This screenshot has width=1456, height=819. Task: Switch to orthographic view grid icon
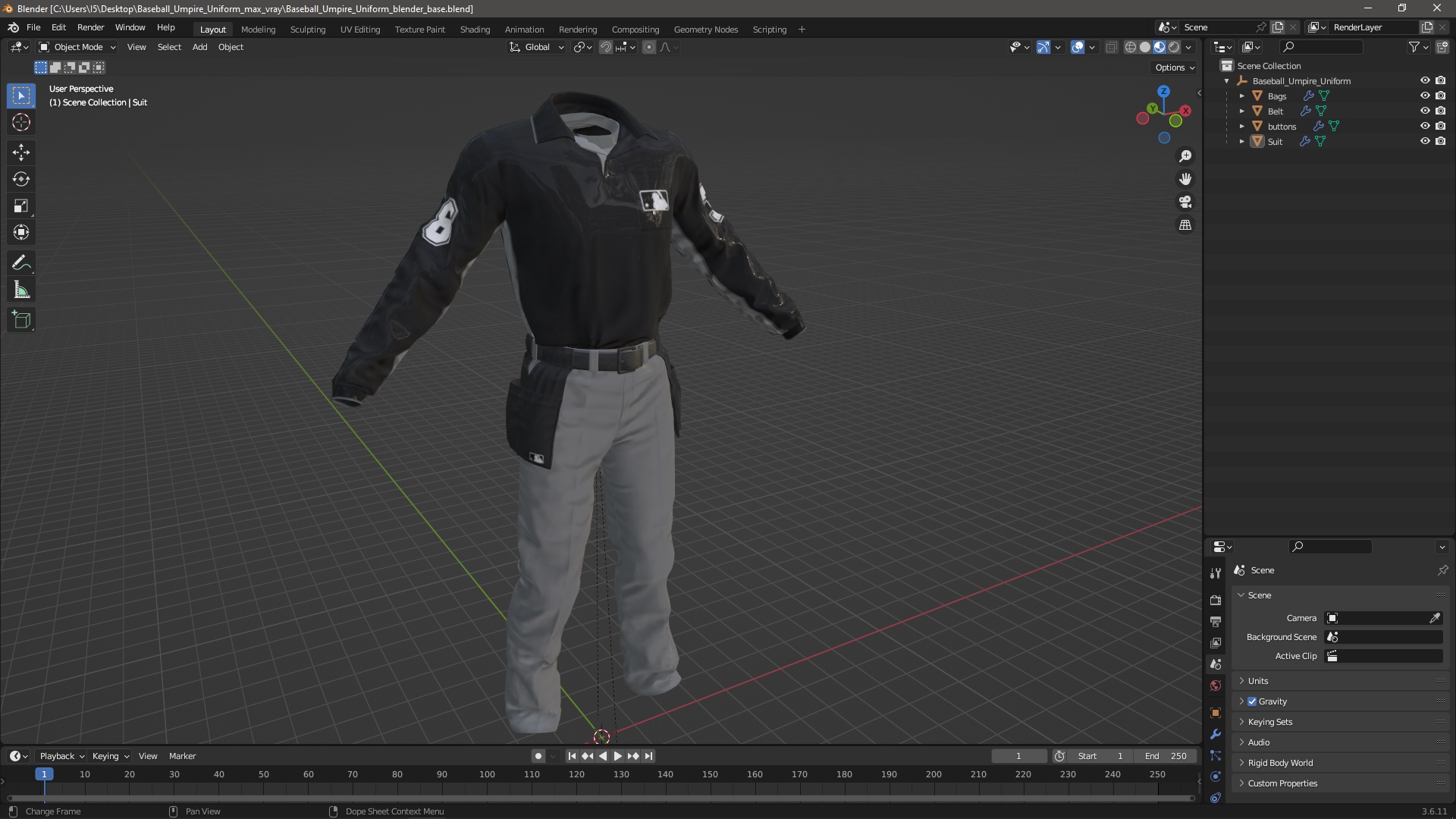tap(1185, 225)
